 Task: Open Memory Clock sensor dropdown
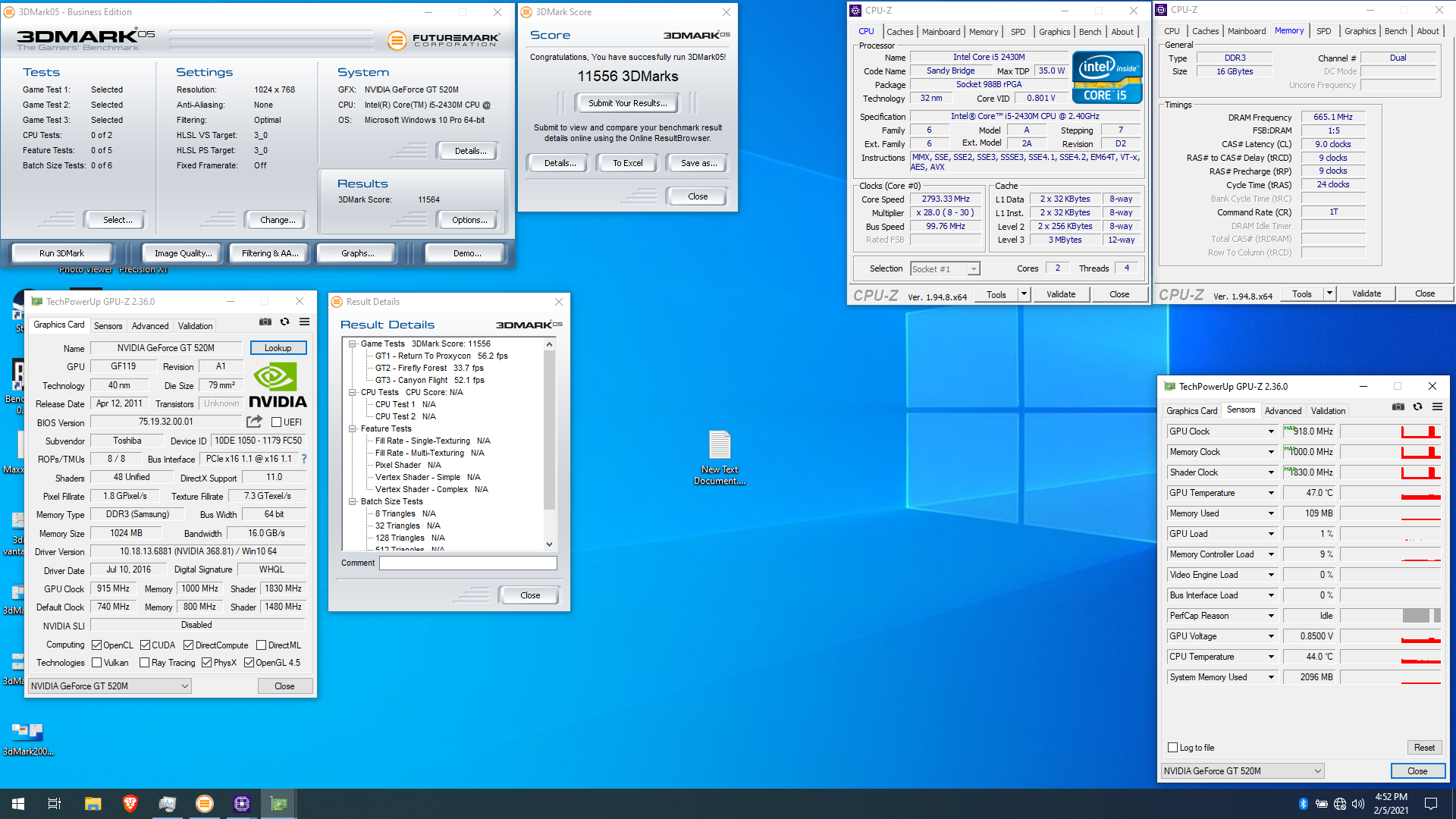coord(1272,452)
